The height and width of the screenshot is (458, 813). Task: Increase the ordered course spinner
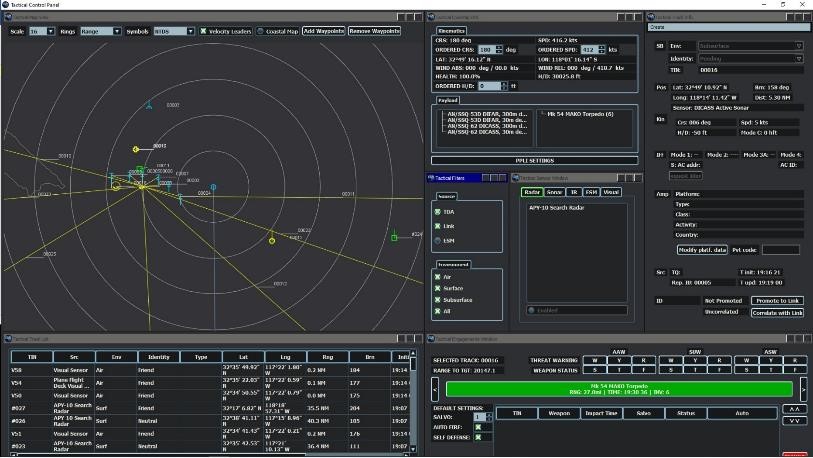point(499,47)
